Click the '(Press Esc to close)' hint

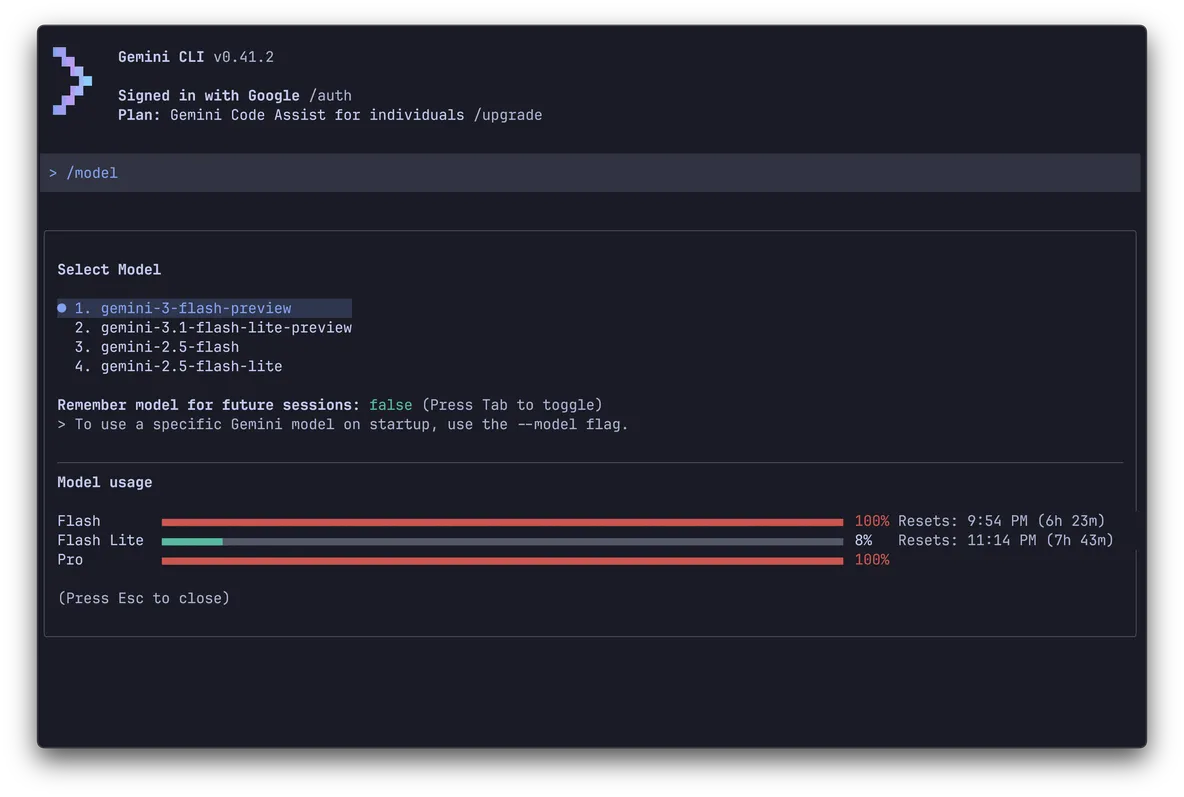tap(143, 598)
